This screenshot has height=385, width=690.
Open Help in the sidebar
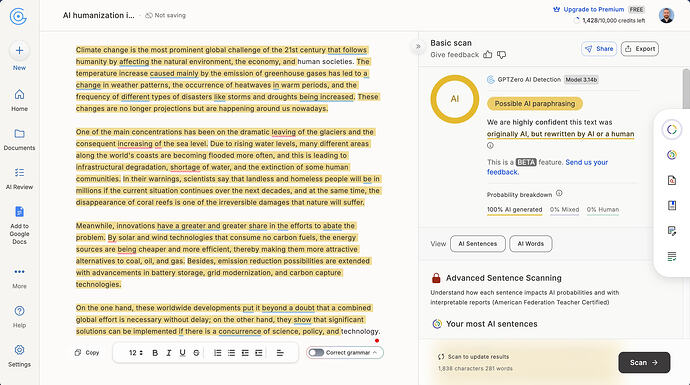19,317
